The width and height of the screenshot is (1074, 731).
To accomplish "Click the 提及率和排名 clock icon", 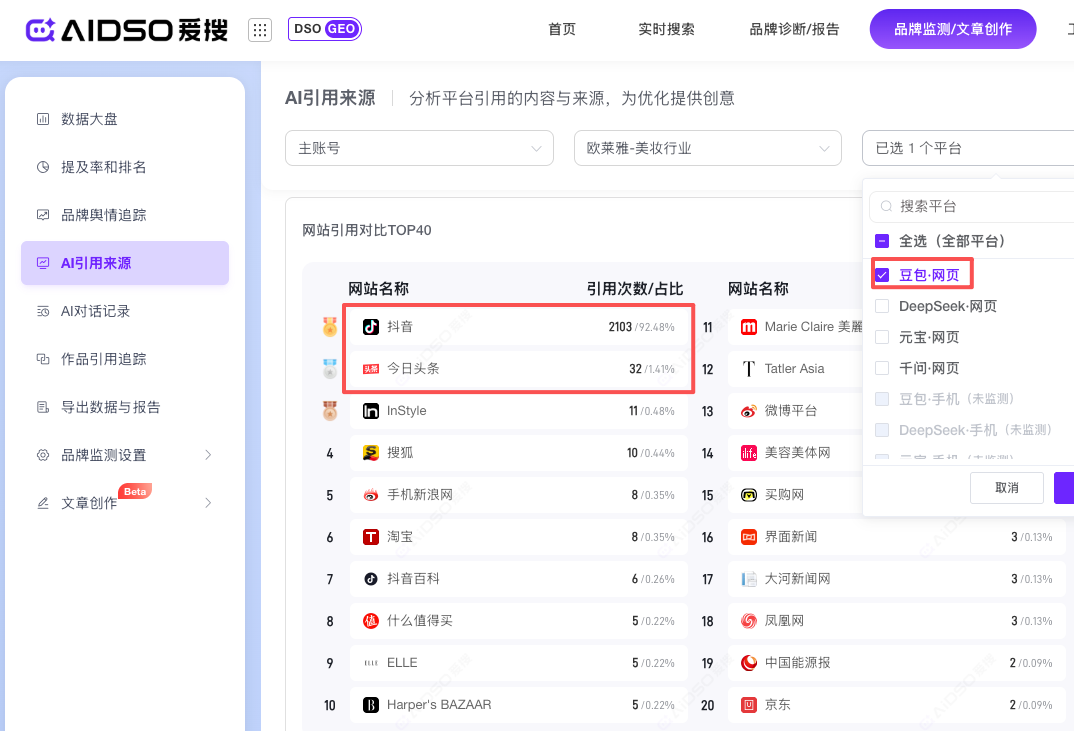I will (42, 167).
